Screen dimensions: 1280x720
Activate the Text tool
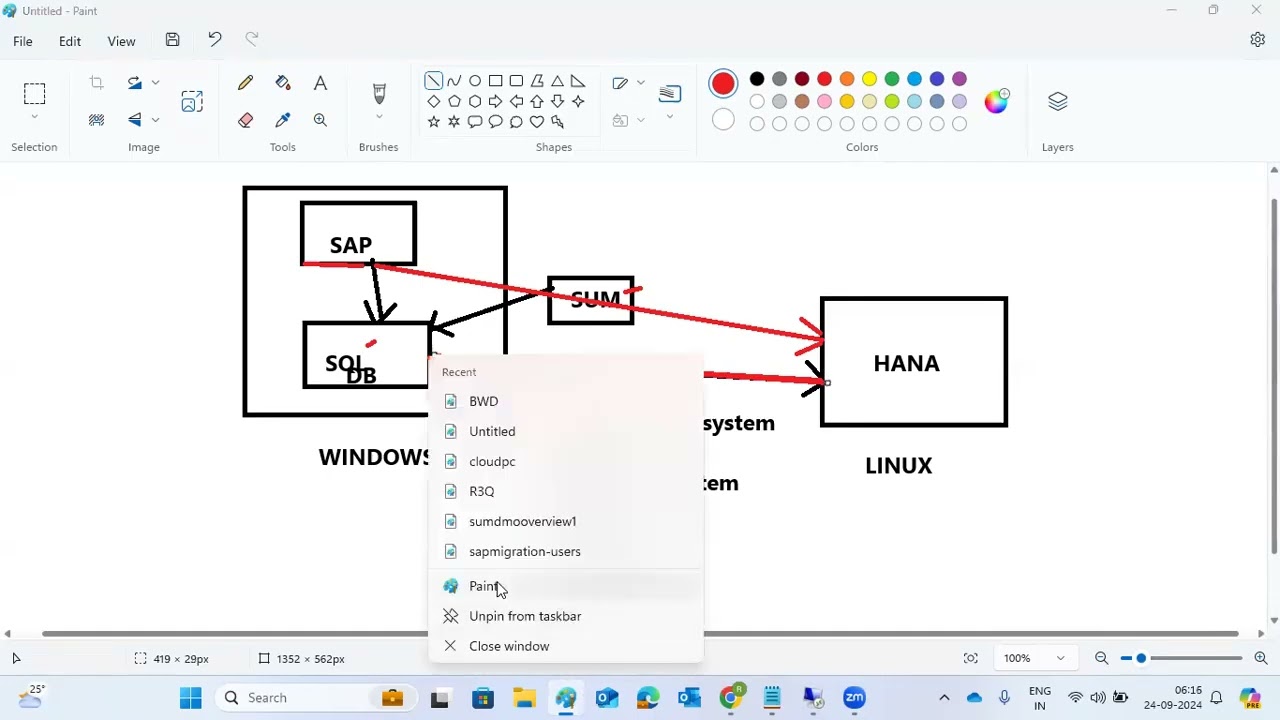[x=320, y=83]
